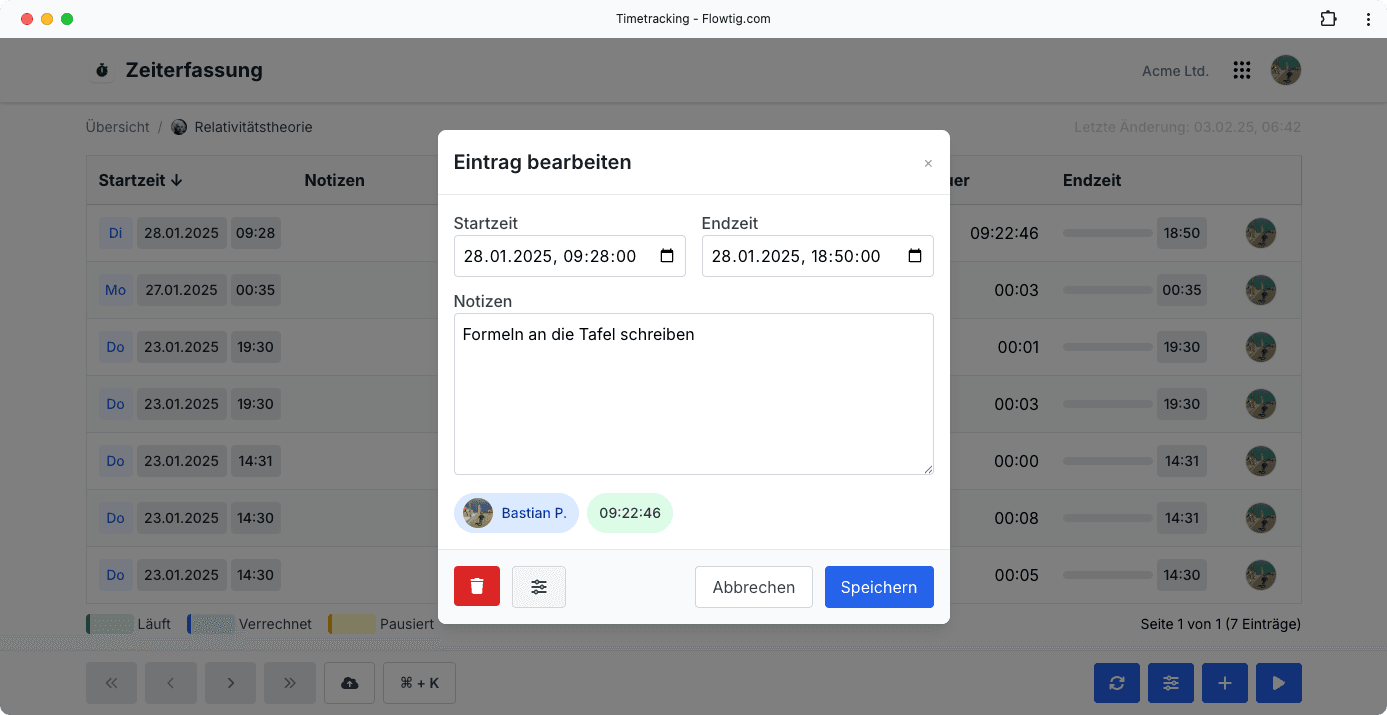The height and width of the screenshot is (715, 1387).
Task: Click the Startzeit datetime input
Action: [570, 256]
